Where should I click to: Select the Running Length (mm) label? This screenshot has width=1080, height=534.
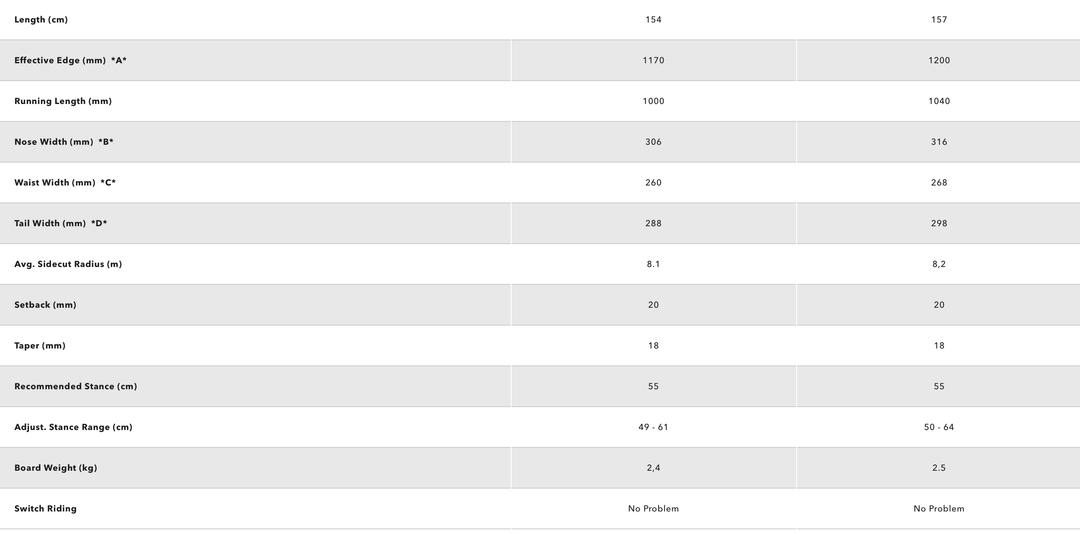coord(63,101)
